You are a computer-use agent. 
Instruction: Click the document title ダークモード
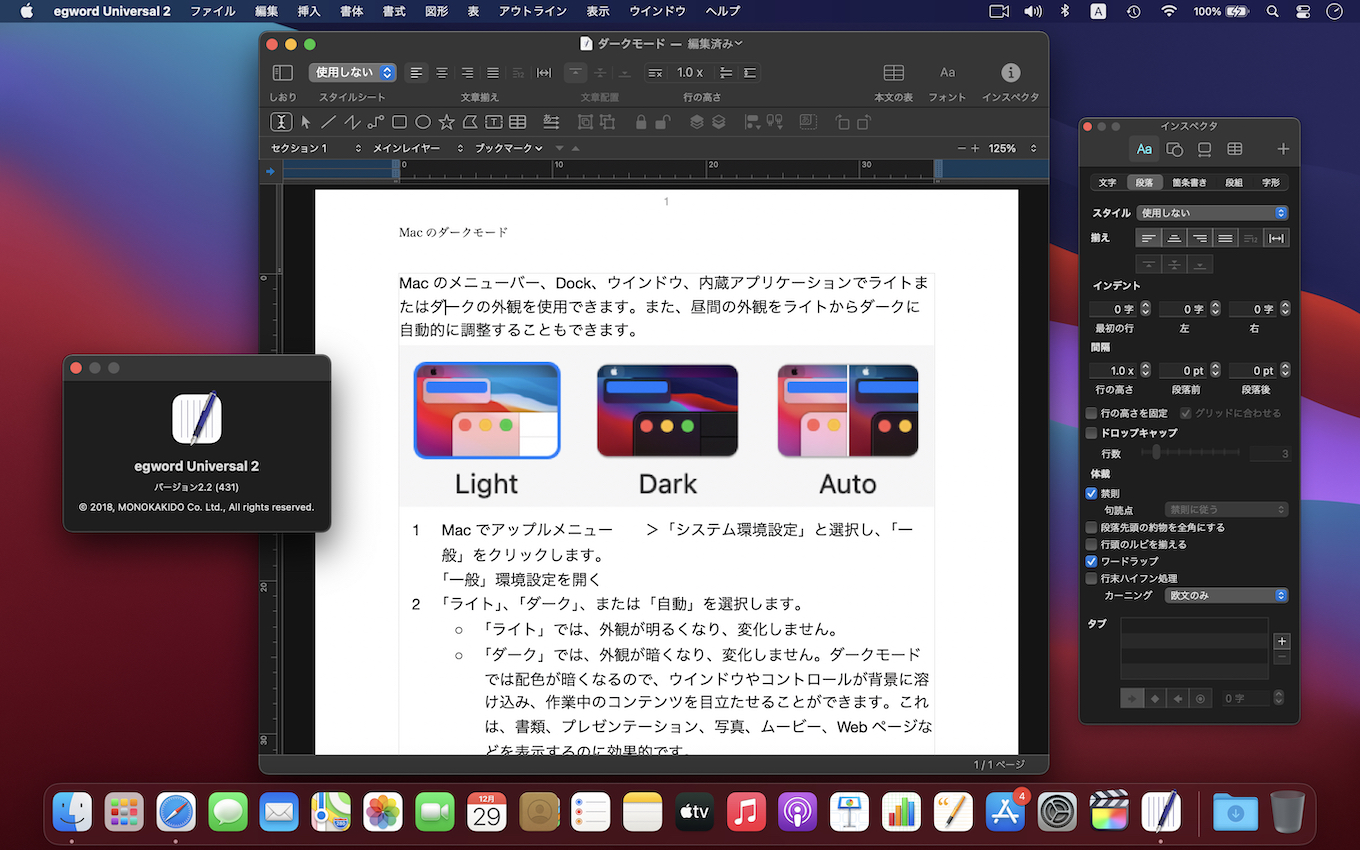click(630, 44)
